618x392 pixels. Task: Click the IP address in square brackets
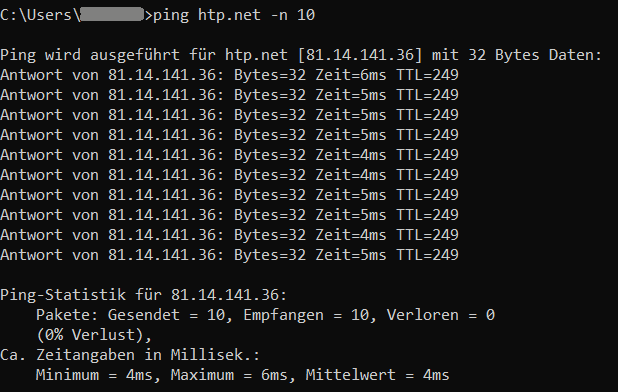[360, 55]
